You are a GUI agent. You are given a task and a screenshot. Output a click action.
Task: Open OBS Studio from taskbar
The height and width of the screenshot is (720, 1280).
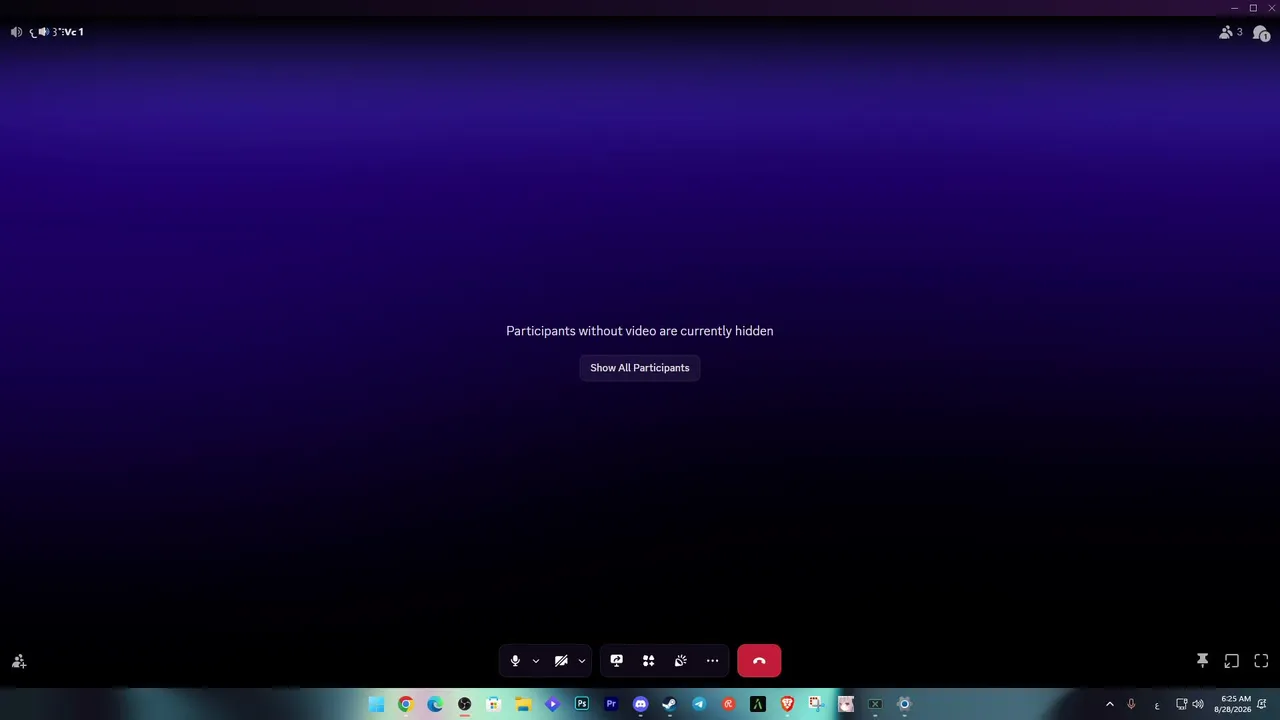(464, 704)
